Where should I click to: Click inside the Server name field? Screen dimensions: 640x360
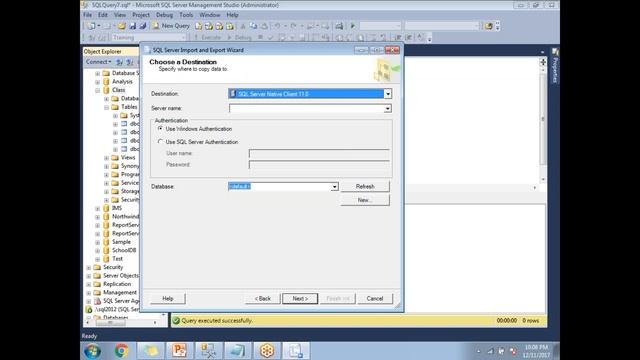click(x=307, y=109)
